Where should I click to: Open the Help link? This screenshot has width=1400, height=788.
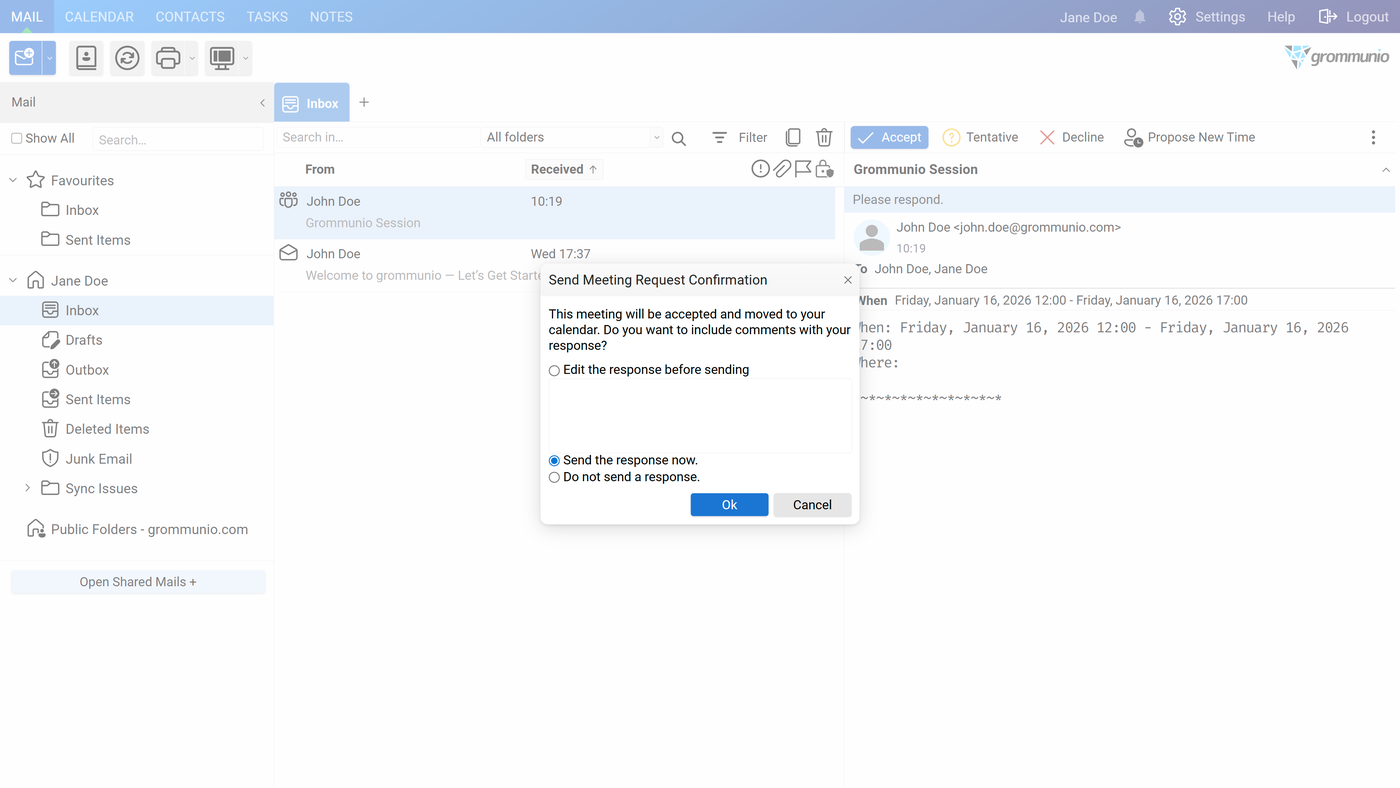pyautogui.click(x=1281, y=17)
